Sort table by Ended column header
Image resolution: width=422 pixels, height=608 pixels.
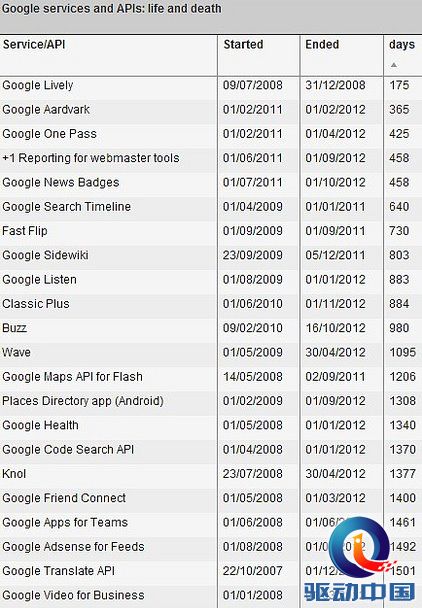tap(322, 45)
